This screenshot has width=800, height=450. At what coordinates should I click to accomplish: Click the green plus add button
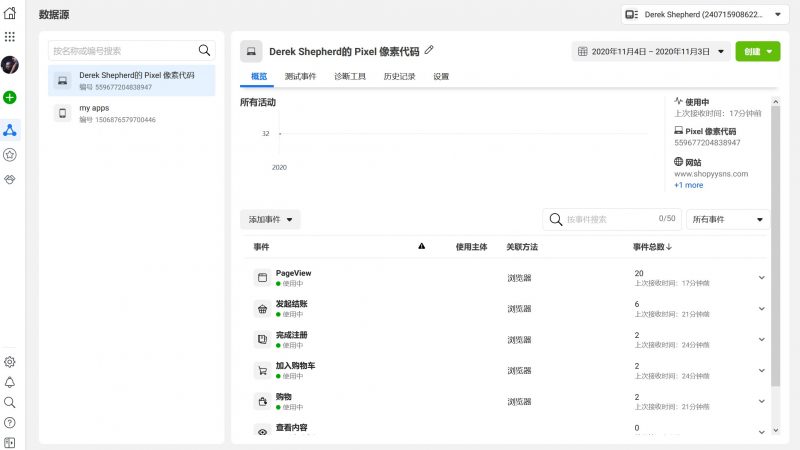pyautogui.click(x=10, y=97)
